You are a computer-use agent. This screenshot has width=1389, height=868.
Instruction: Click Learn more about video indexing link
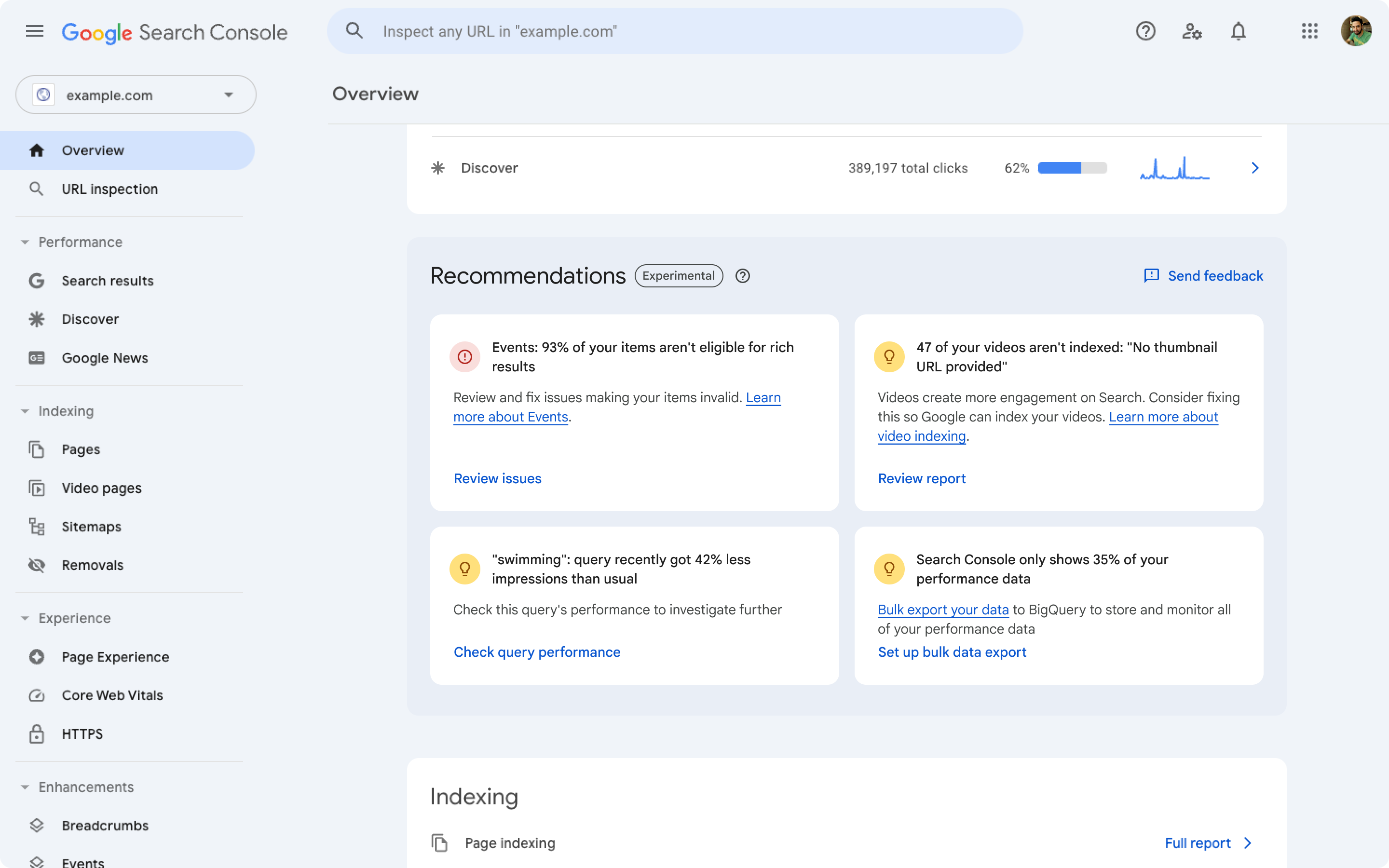click(1047, 425)
